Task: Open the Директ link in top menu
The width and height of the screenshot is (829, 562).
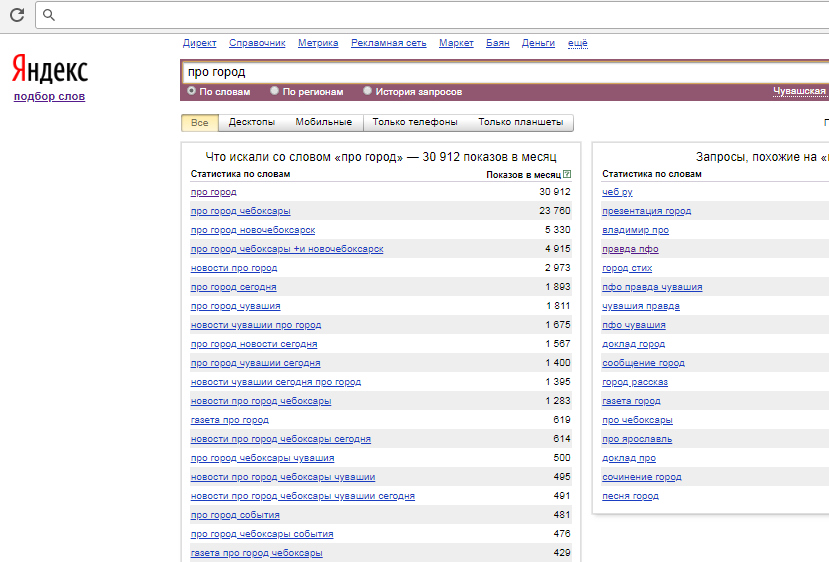Action: point(200,43)
